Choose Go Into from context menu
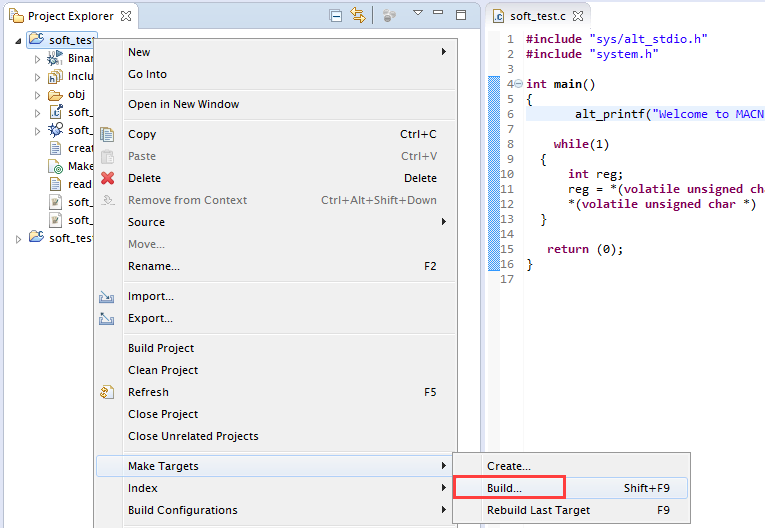 point(276,74)
